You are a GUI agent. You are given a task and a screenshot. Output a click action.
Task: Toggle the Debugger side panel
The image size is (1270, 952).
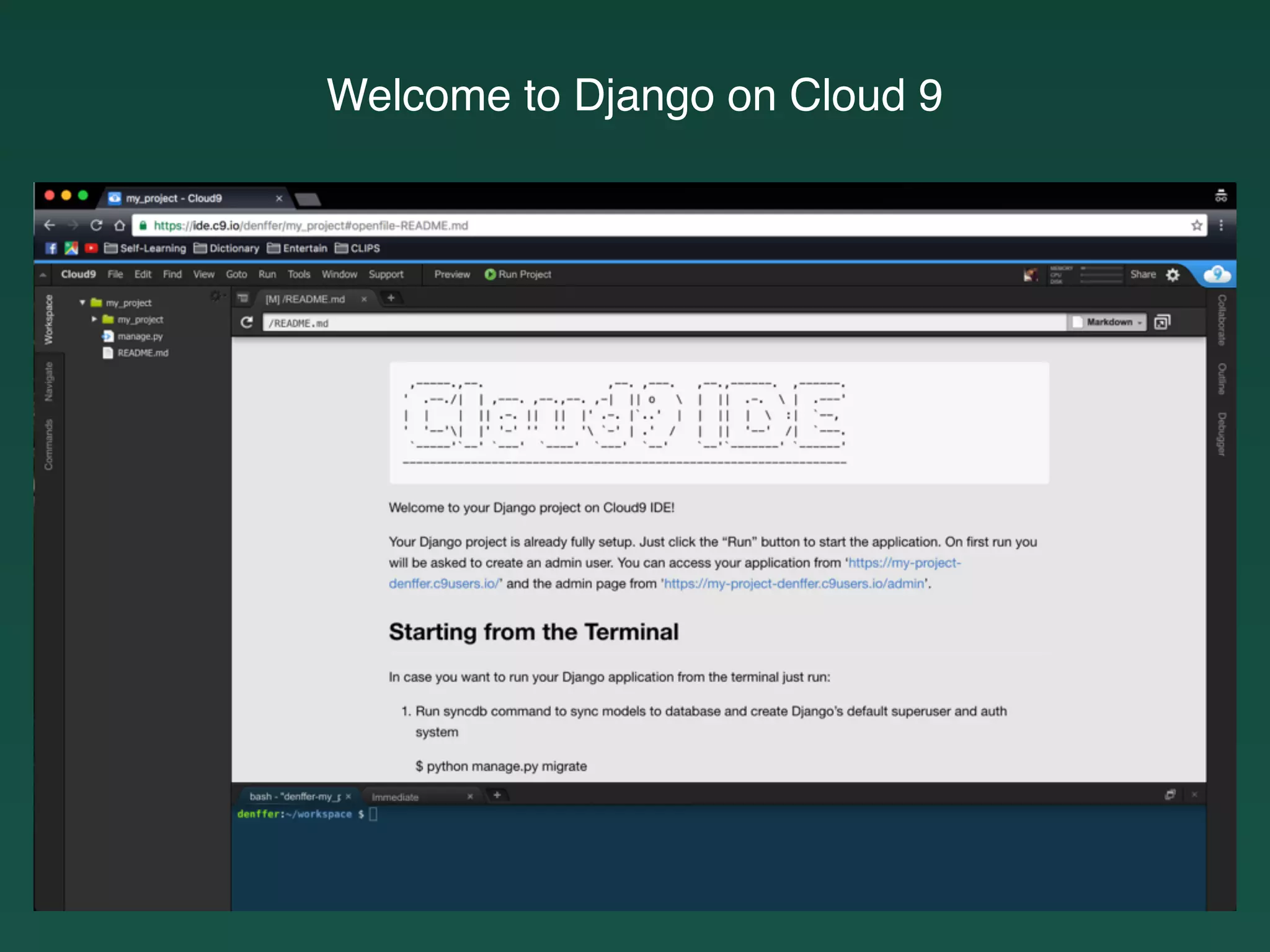pyautogui.click(x=1221, y=434)
